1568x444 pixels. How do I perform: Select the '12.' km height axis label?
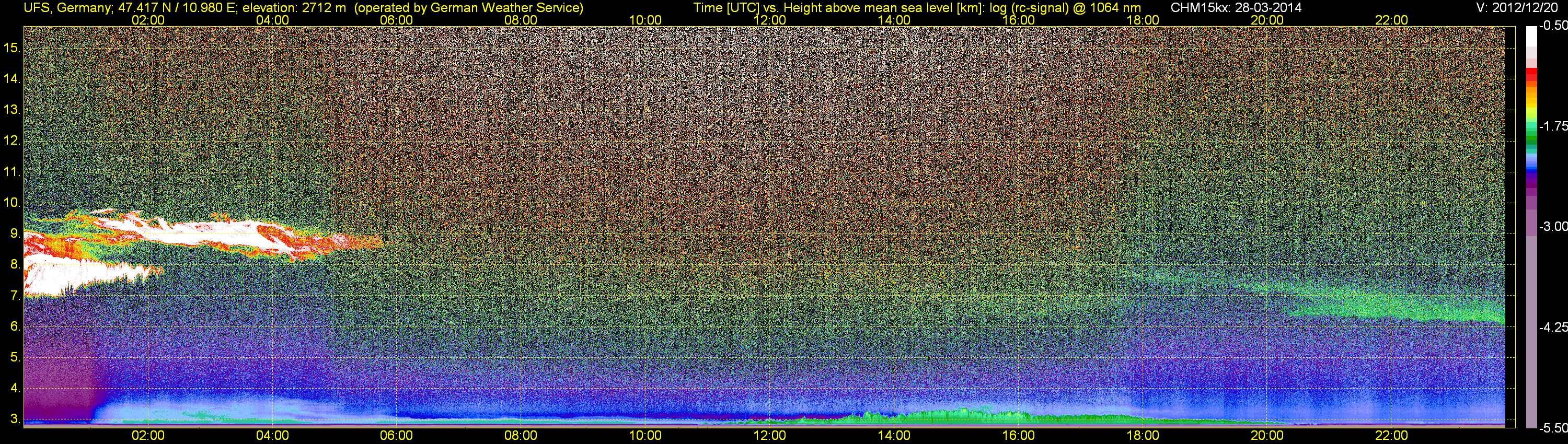pos(12,141)
